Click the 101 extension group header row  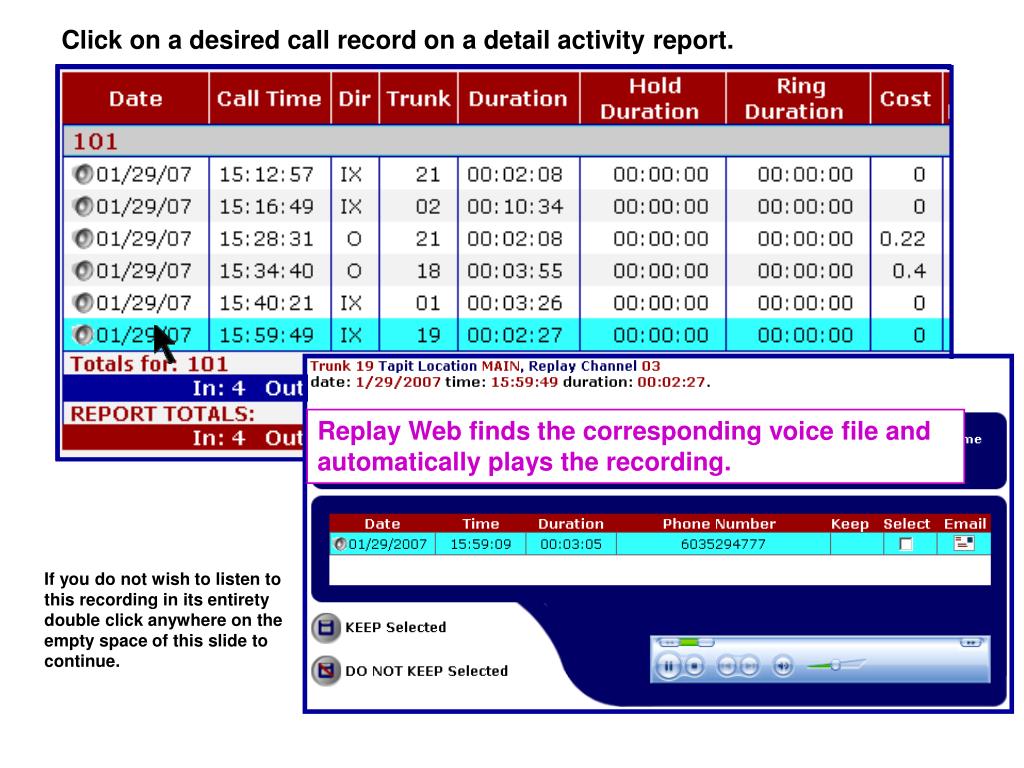[500, 141]
